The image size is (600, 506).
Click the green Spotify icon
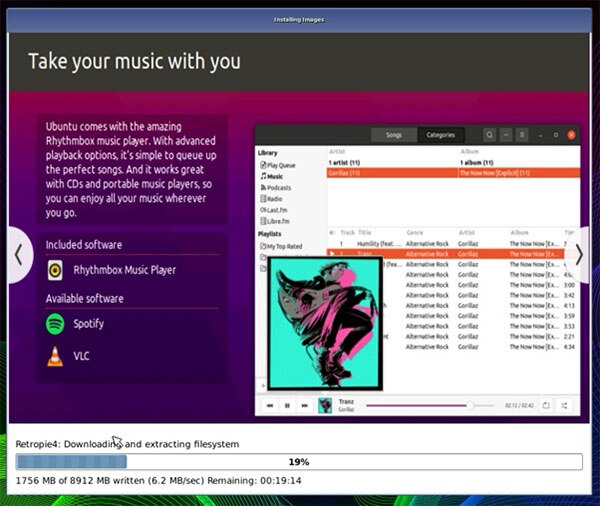click(55, 324)
